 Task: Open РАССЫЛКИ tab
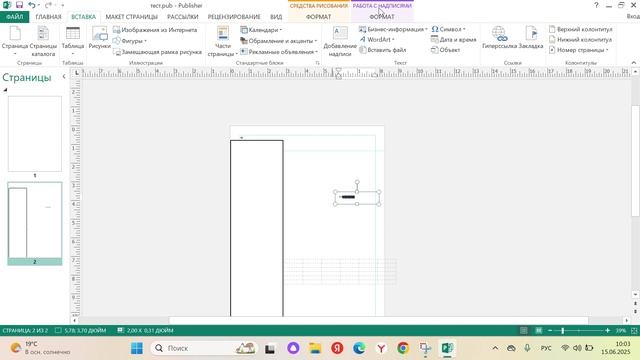pos(182,17)
